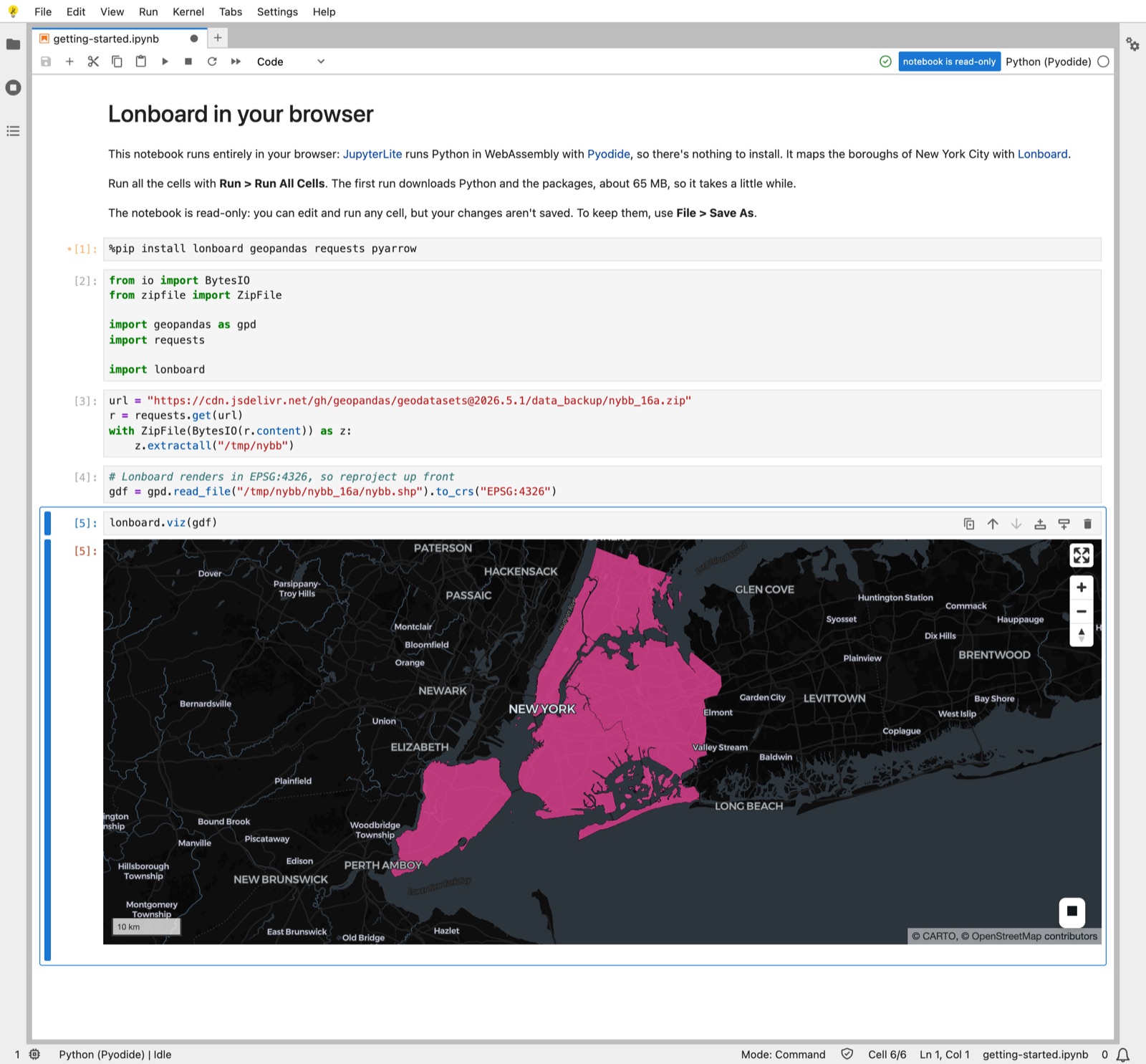Click Python (Pyodide) | Idle status text

[x=115, y=1055]
